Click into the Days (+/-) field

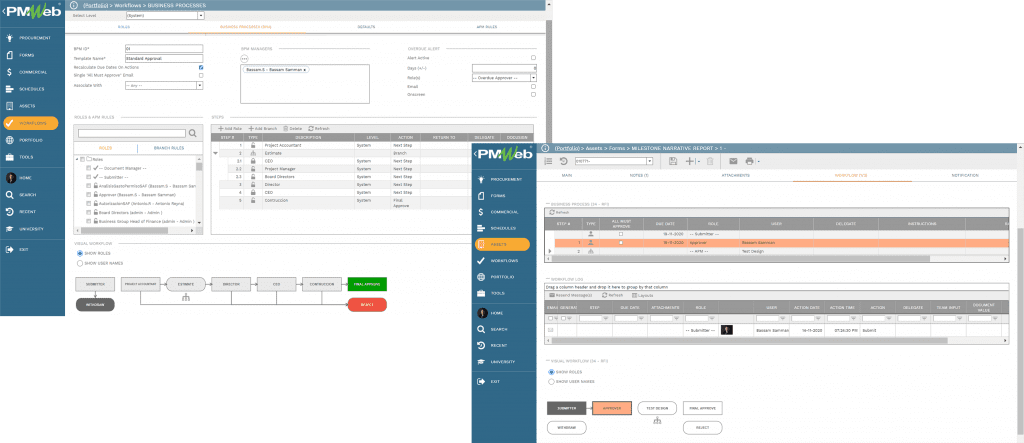pos(504,67)
